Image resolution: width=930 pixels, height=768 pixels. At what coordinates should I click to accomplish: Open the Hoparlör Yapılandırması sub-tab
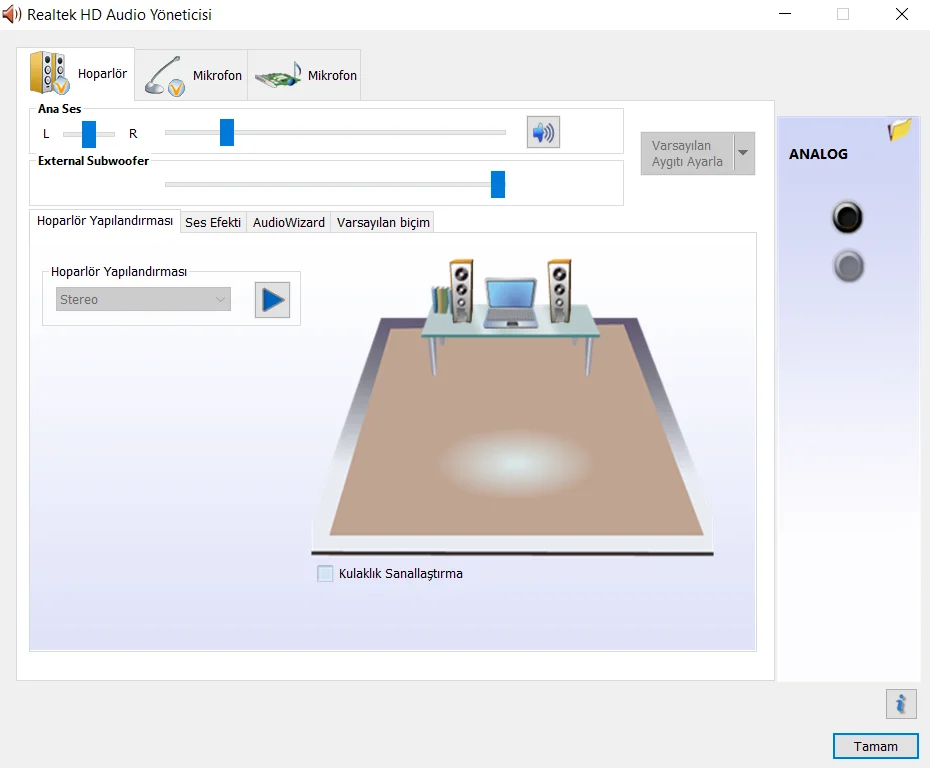coord(105,221)
